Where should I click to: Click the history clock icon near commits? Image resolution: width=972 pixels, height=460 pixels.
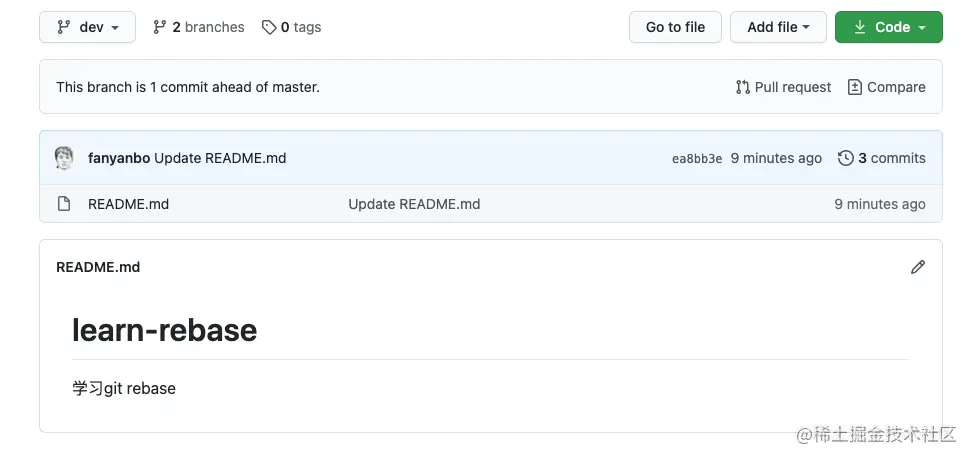(846, 158)
